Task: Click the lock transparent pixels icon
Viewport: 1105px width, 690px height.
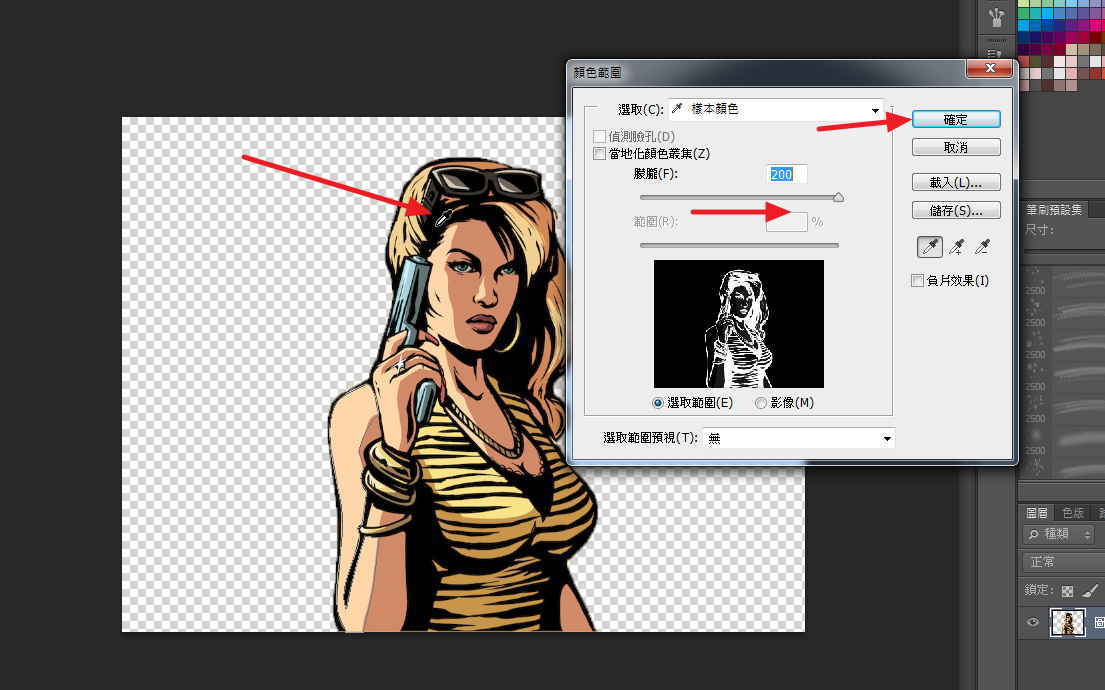Action: [1067, 591]
